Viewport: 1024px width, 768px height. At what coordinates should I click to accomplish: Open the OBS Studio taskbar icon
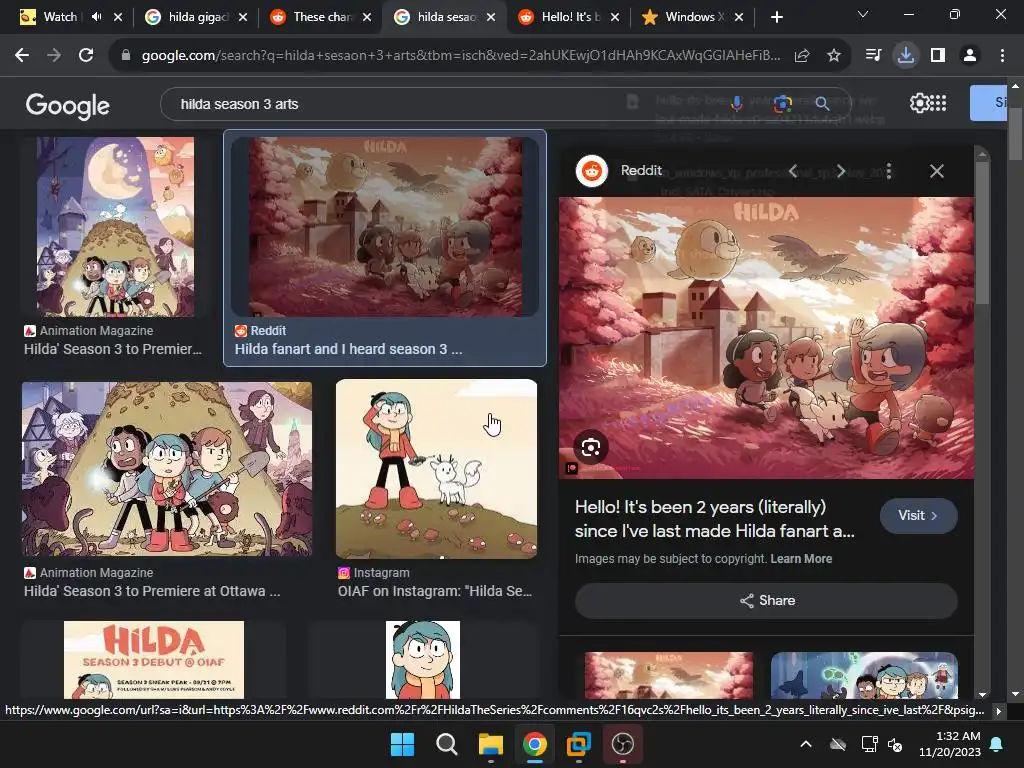pos(623,744)
